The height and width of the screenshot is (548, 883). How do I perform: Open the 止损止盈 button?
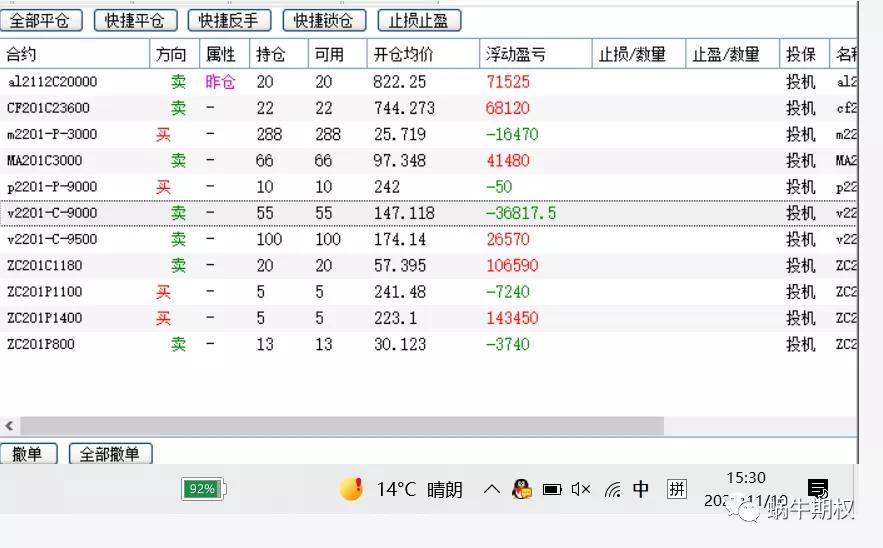(419, 20)
